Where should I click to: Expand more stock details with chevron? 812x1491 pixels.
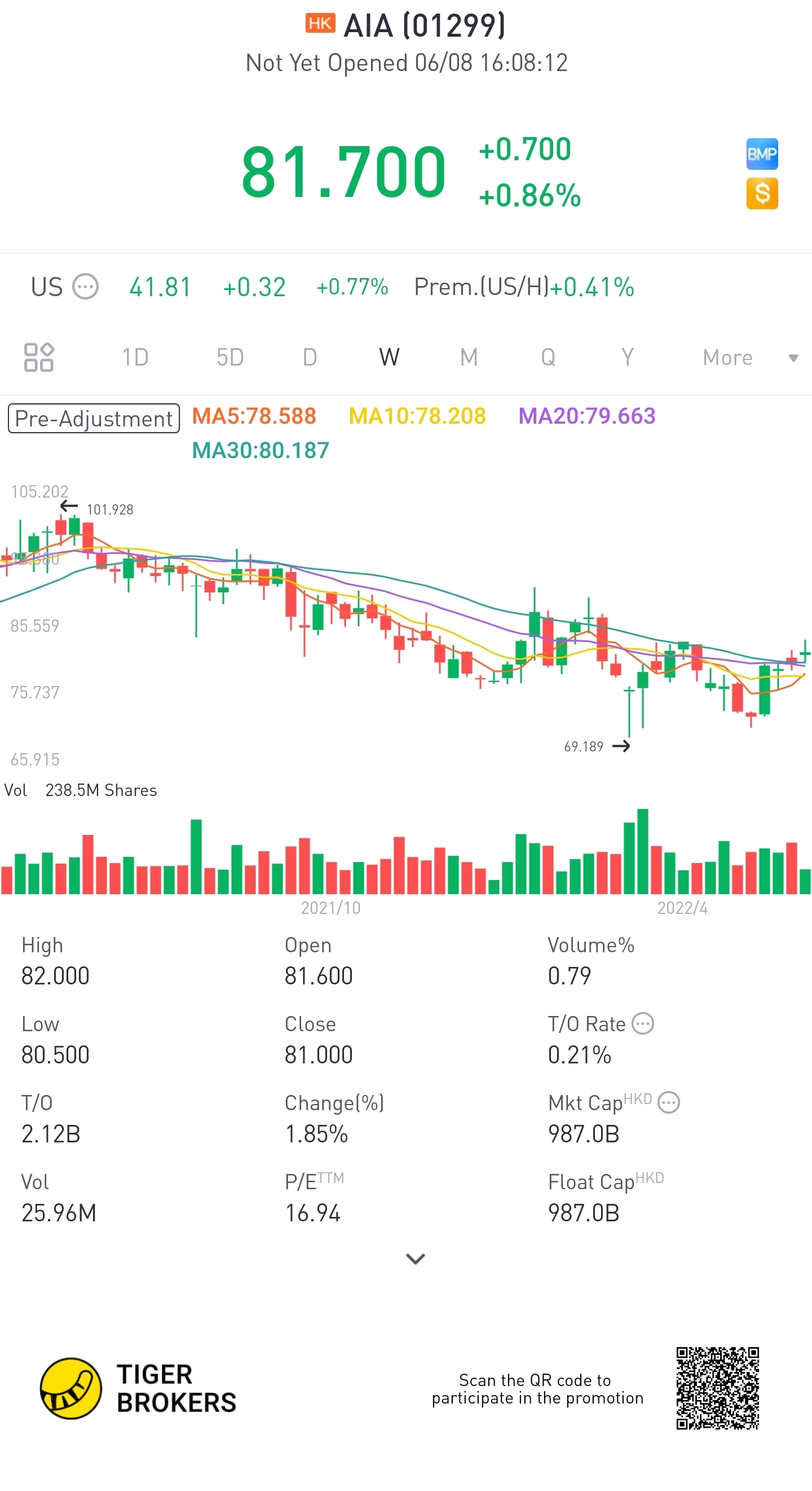416,1259
